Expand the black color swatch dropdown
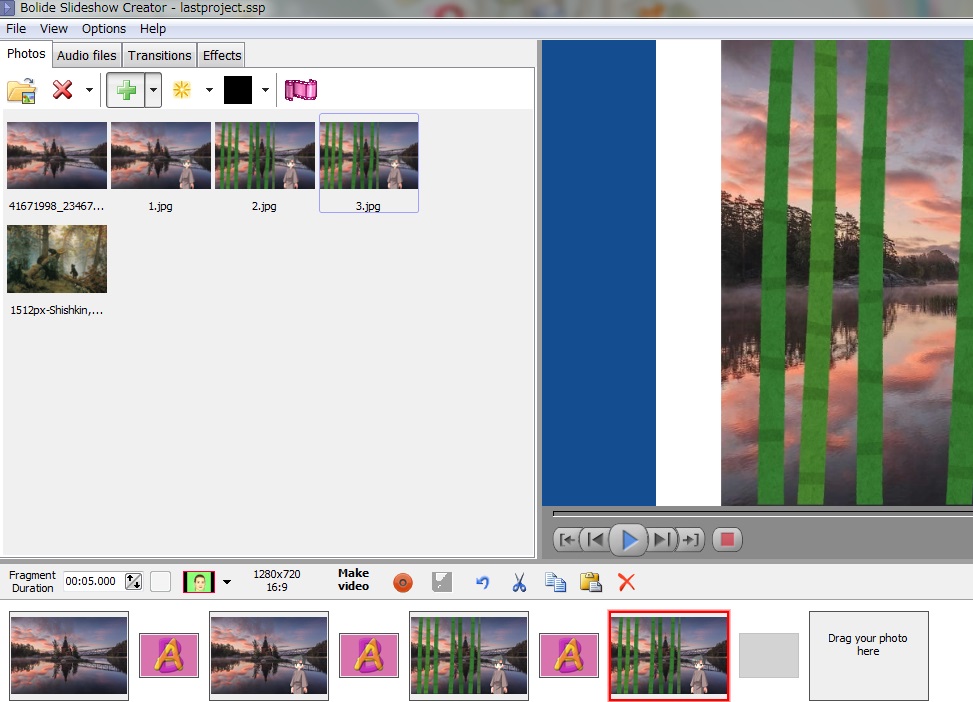 tap(265, 91)
